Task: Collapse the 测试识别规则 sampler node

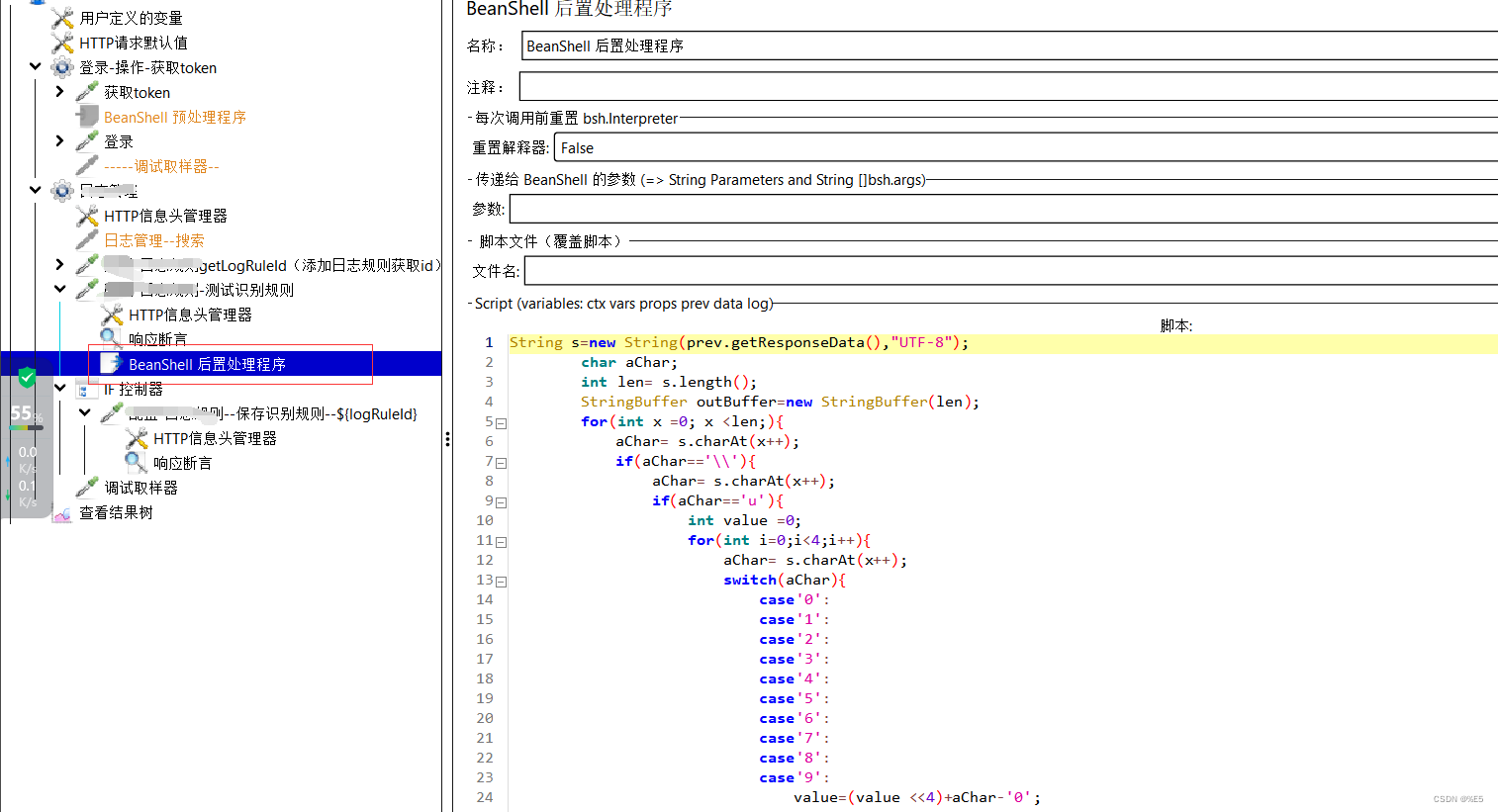Action: 60,290
